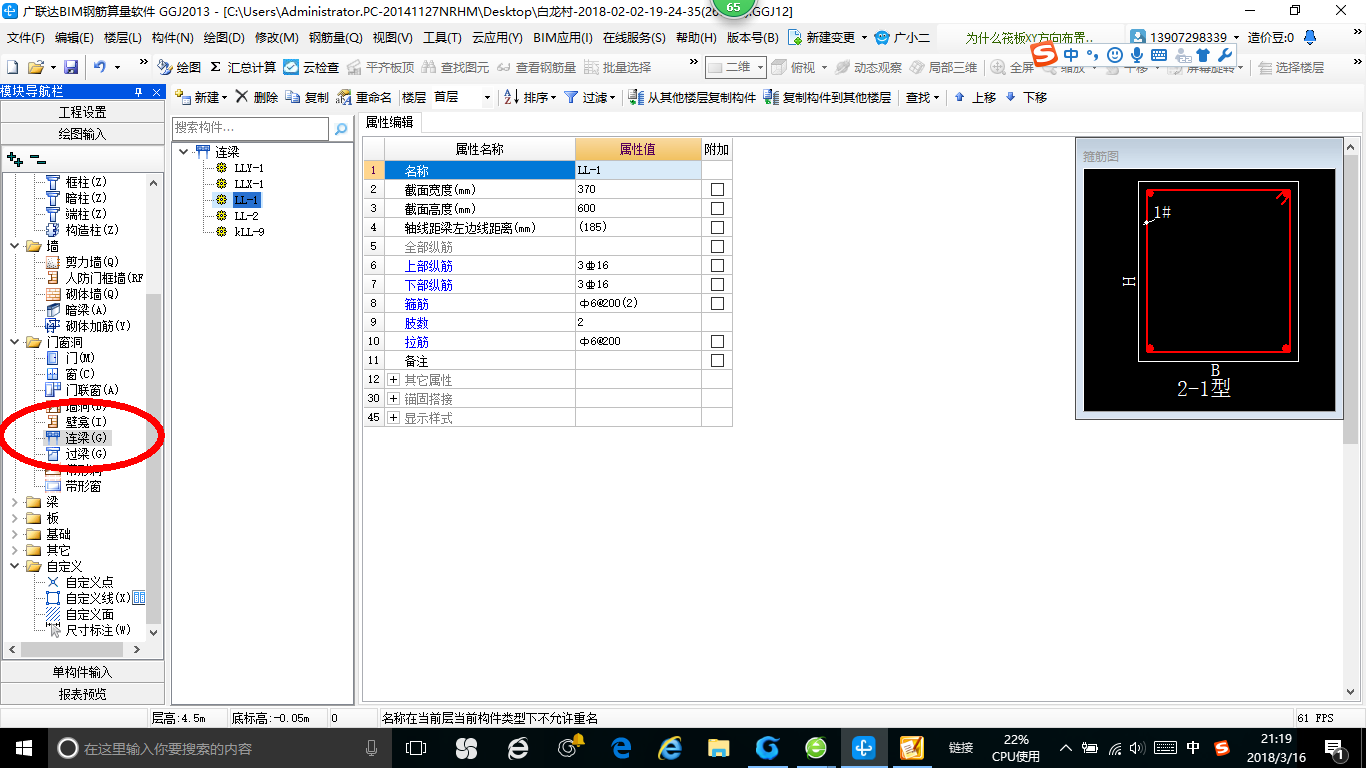Toggle 附加 checkbox for 上部纵筋
1366x768 pixels.
(716, 265)
